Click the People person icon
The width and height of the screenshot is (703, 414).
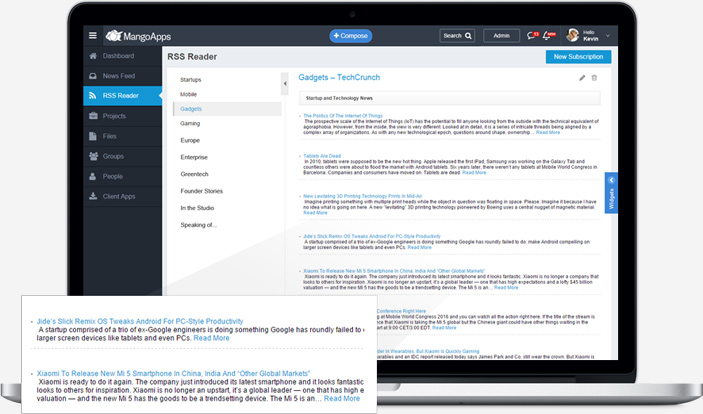(92, 176)
